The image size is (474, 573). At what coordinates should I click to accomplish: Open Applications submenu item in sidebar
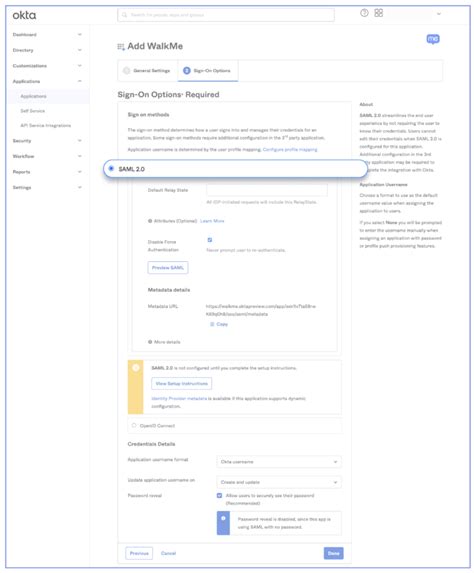click(x=33, y=96)
